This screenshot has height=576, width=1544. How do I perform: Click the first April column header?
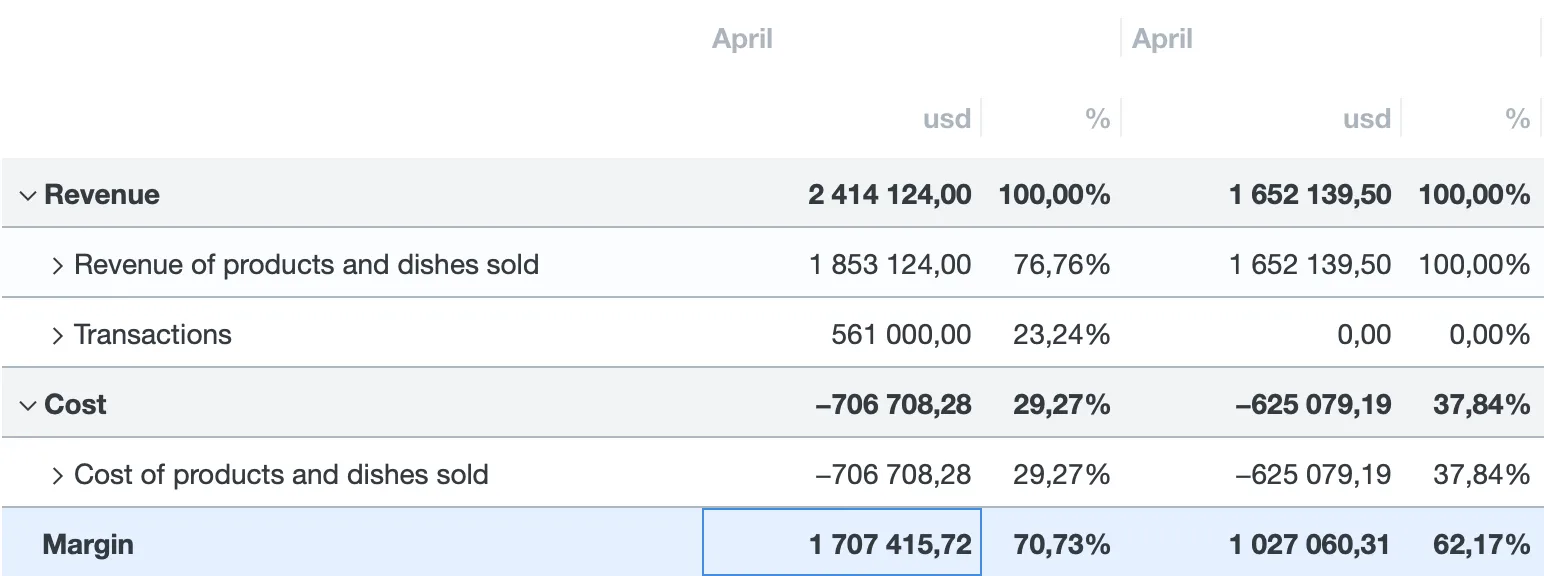(x=742, y=39)
